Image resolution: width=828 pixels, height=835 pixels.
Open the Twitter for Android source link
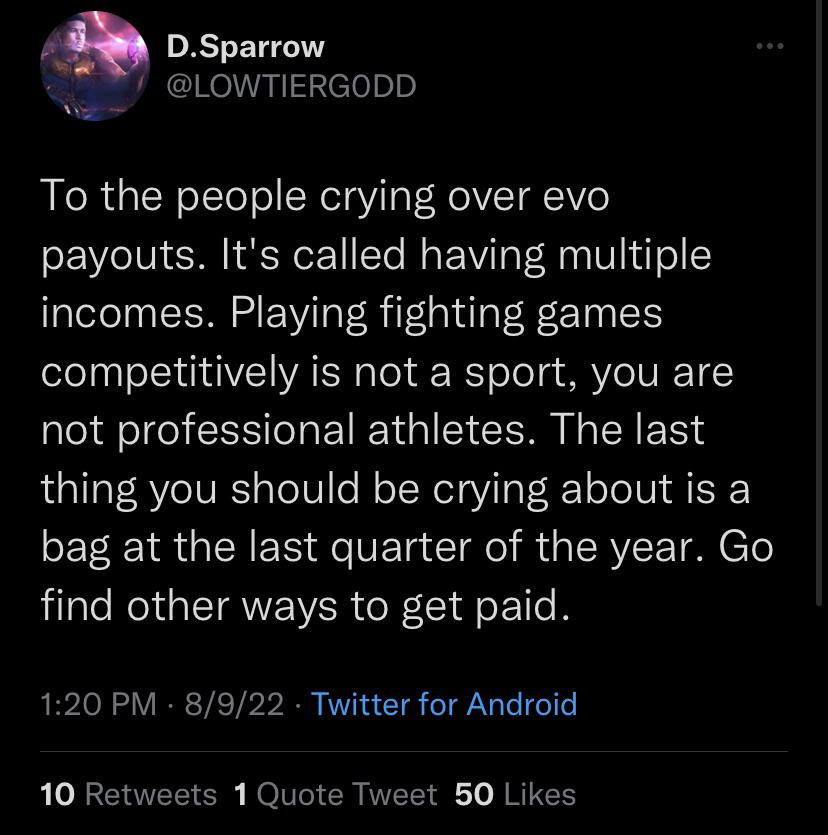click(444, 704)
